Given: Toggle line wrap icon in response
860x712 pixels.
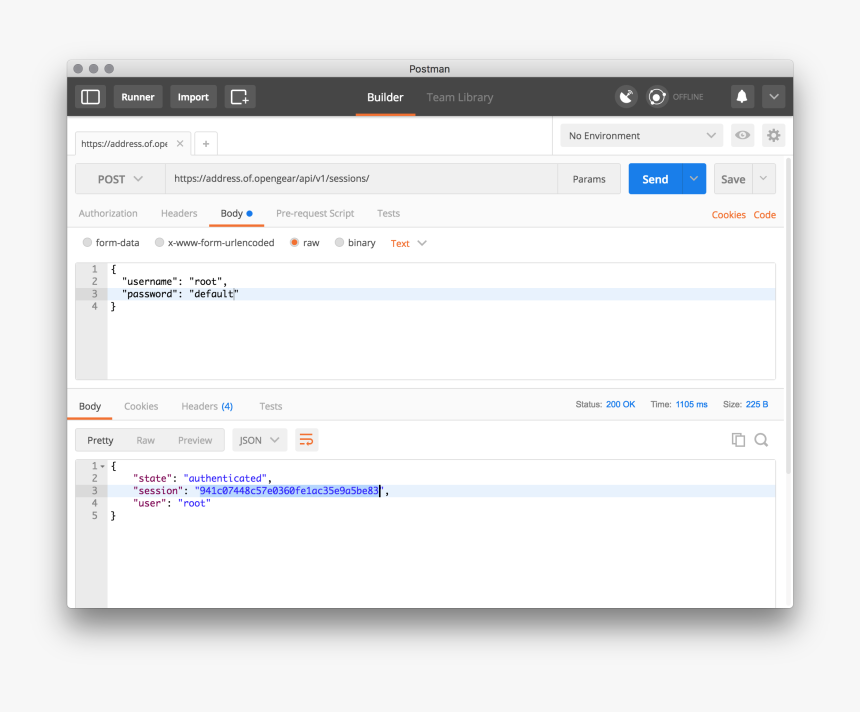Looking at the screenshot, I should click(307, 440).
